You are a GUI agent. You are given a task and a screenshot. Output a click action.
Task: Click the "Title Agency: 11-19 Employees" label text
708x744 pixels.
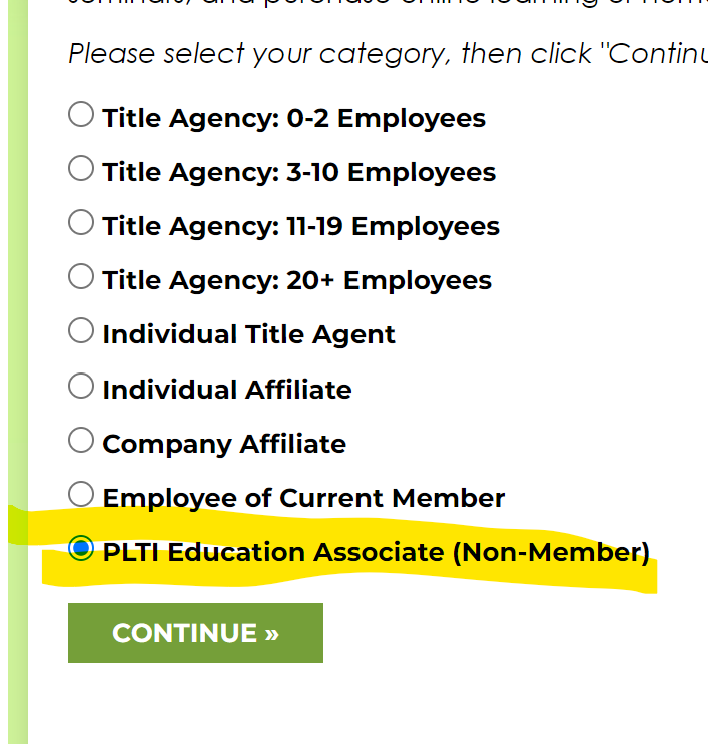point(301,226)
